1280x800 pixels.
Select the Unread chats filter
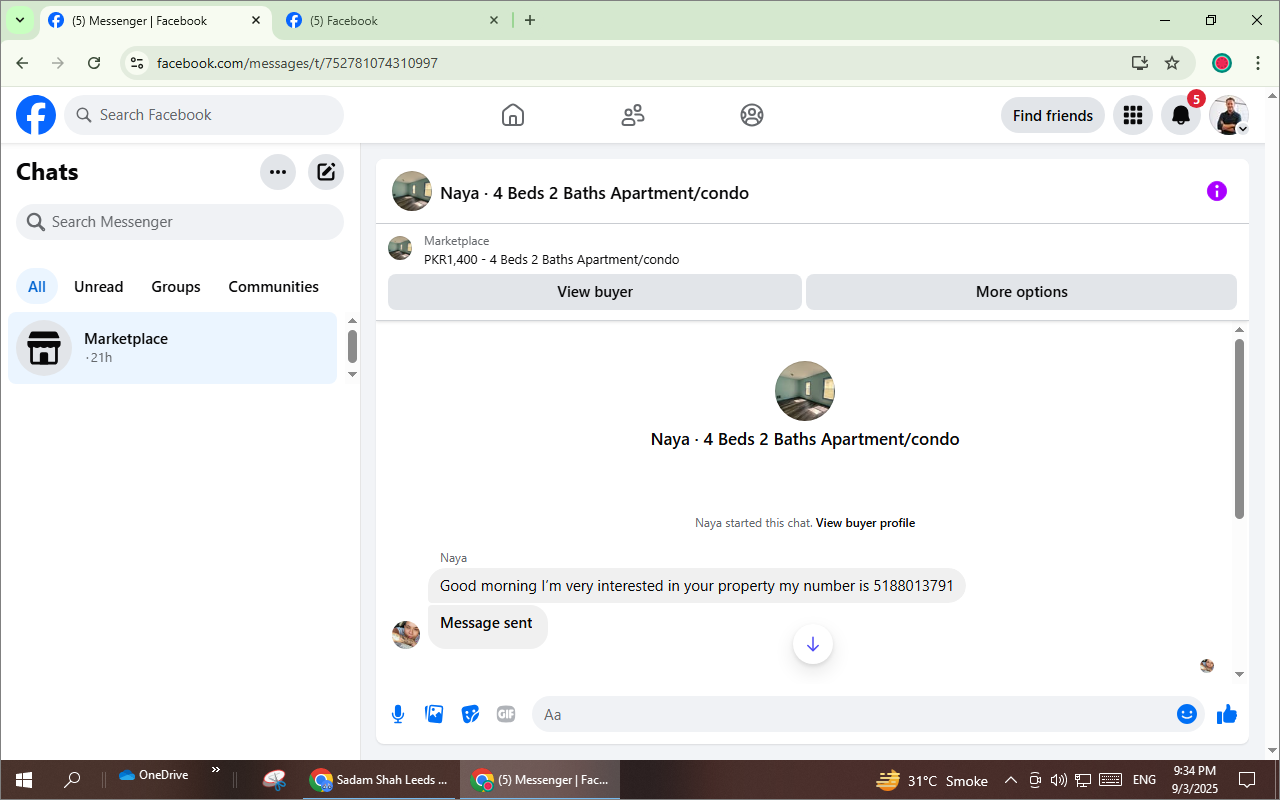point(99,287)
